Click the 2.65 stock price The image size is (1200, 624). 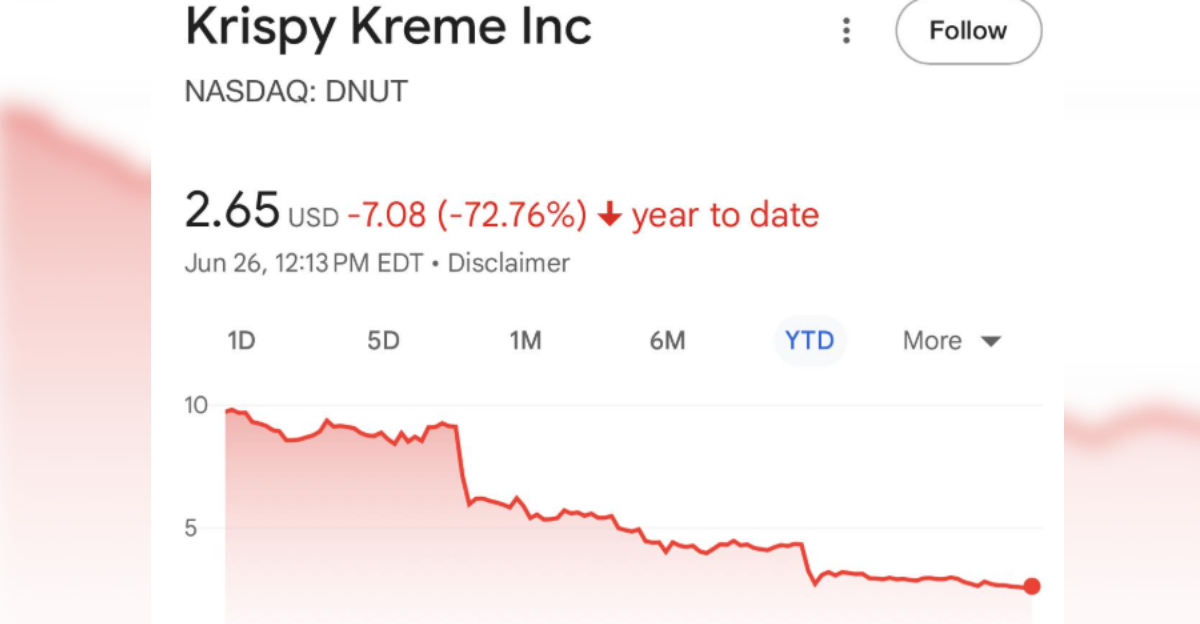click(232, 211)
